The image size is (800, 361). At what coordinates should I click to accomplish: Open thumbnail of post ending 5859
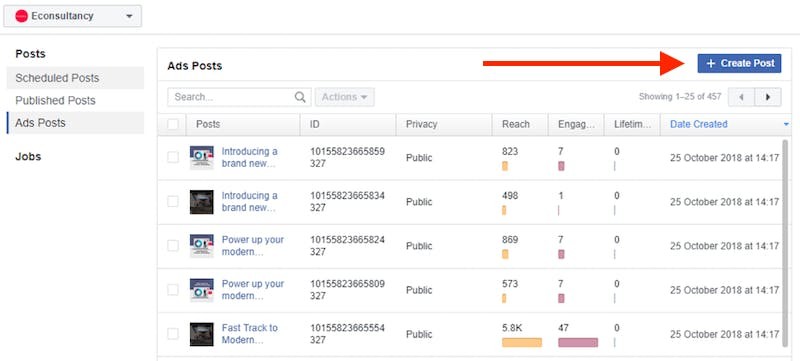[x=202, y=158]
